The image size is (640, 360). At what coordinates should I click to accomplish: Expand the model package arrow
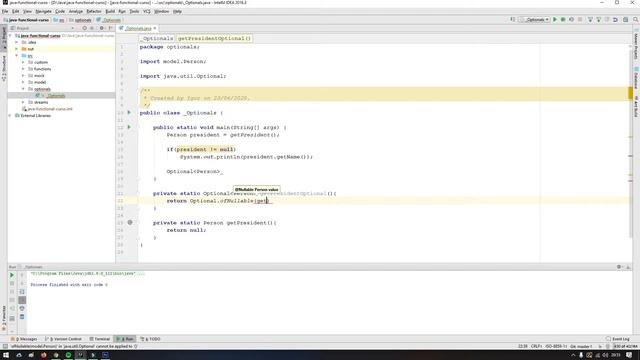pos(23,82)
